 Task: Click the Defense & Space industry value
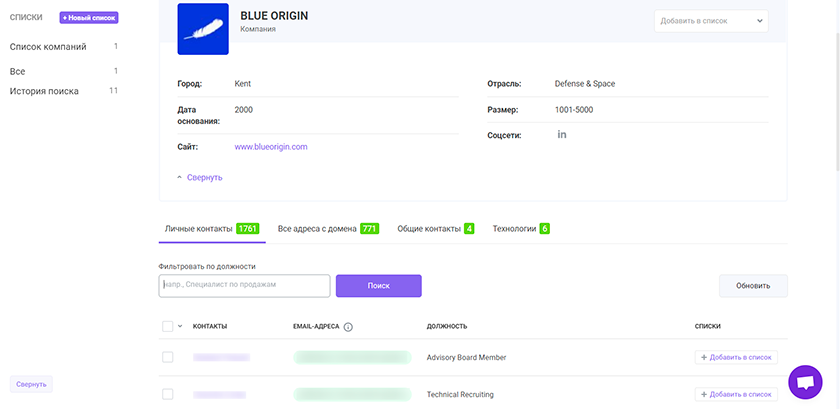click(585, 84)
